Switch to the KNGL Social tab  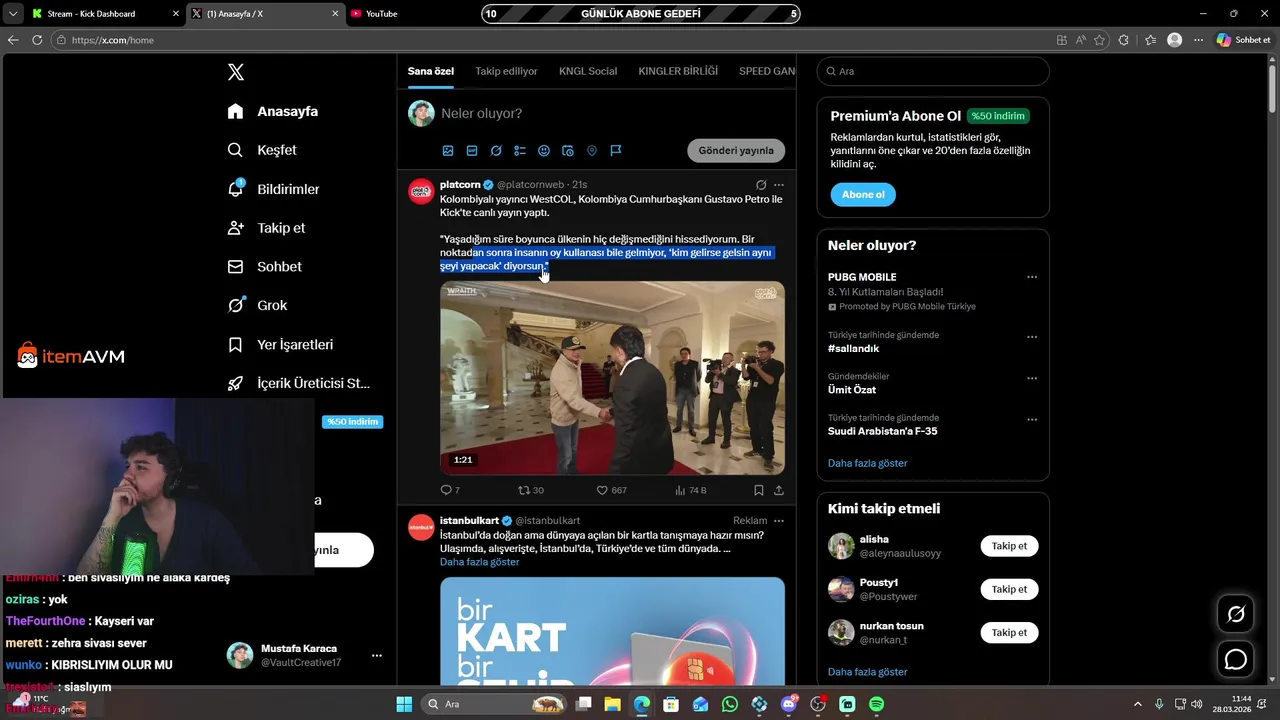coord(588,71)
